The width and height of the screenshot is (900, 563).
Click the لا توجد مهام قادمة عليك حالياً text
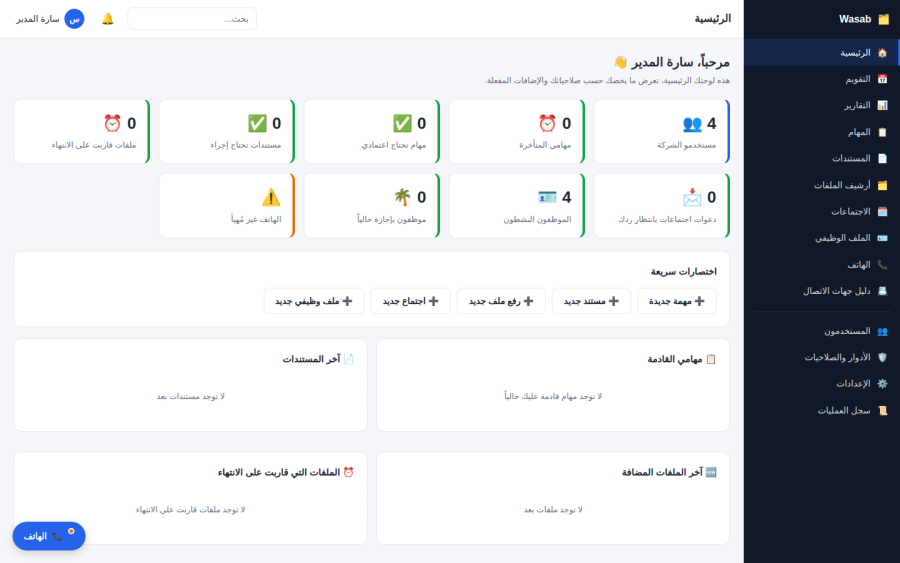point(553,397)
